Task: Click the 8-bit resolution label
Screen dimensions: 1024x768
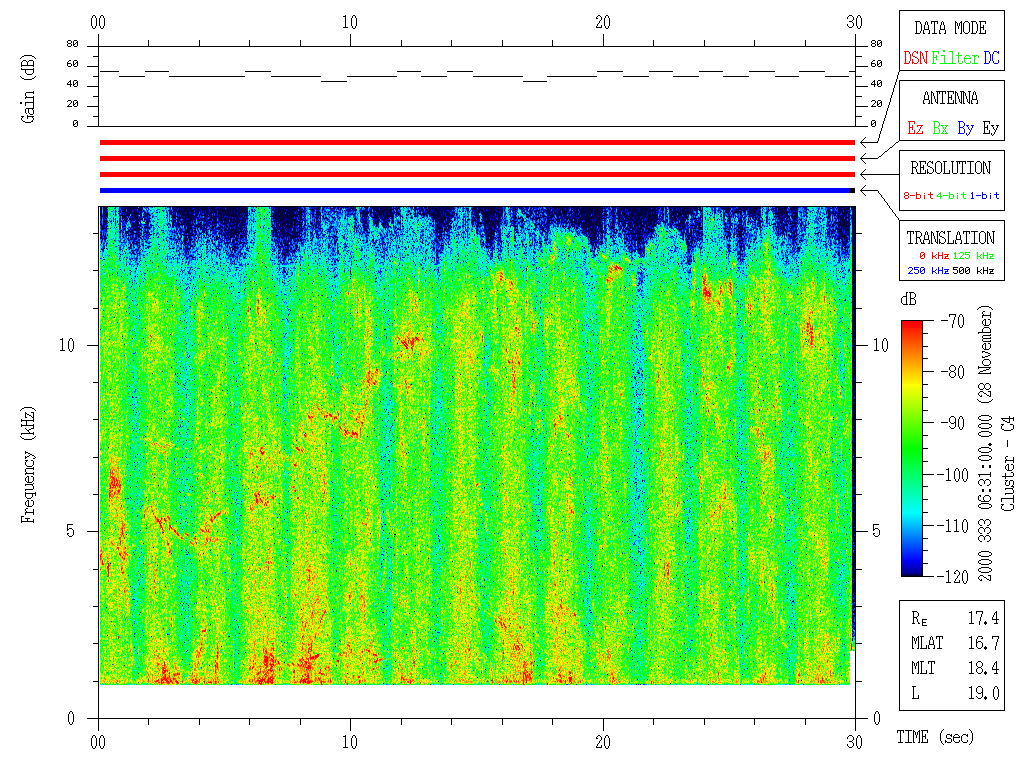Action: (919, 196)
